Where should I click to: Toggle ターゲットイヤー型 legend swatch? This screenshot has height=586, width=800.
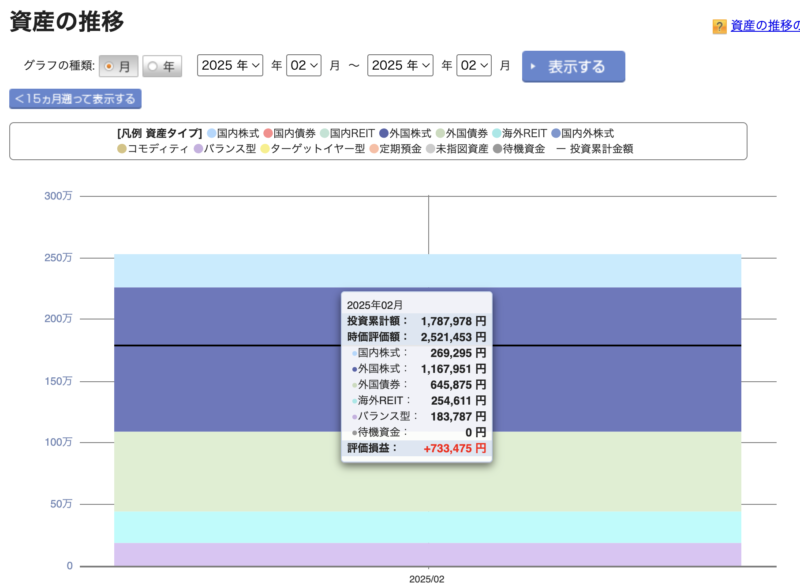tap(265, 149)
